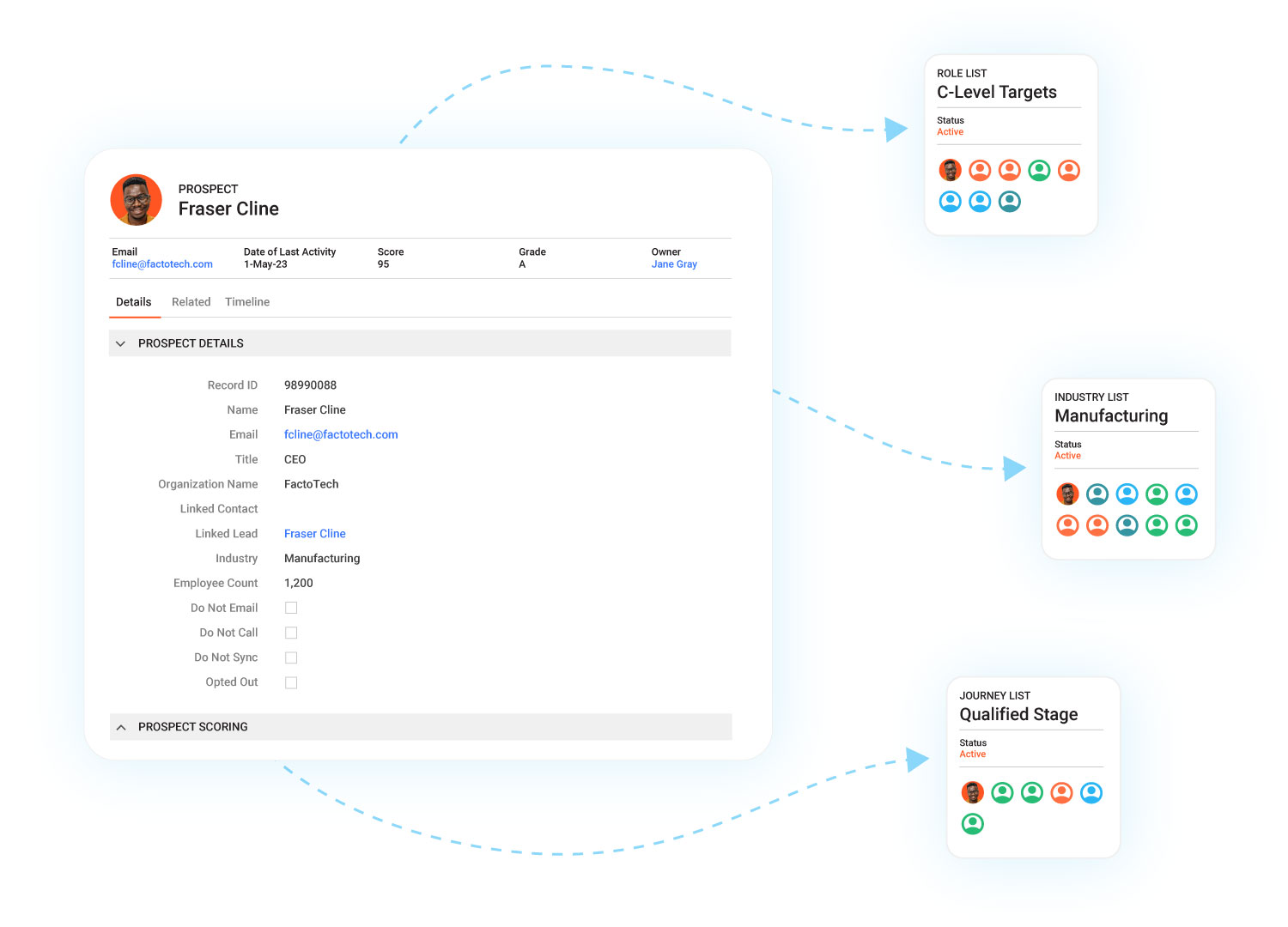Click a green contact icon in C-Level Targets list
The height and width of the screenshot is (927, 1288).
1039,170
